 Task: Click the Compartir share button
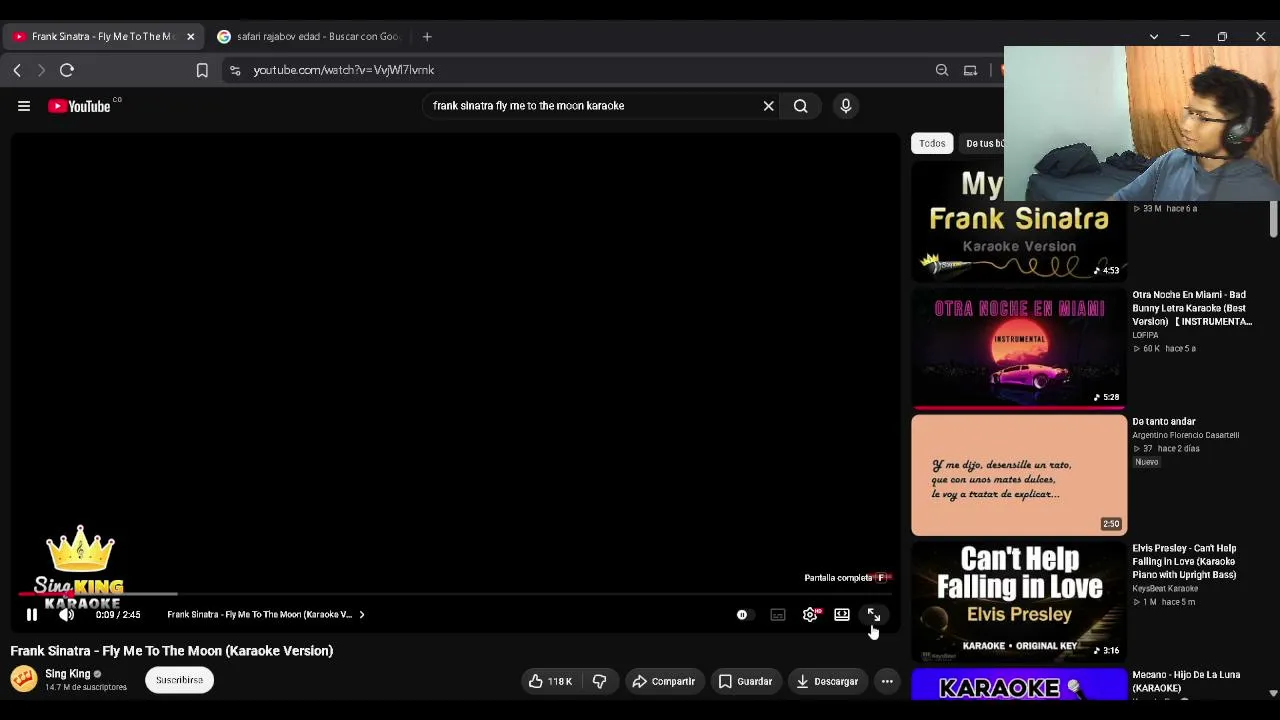(x=663, y=682)
